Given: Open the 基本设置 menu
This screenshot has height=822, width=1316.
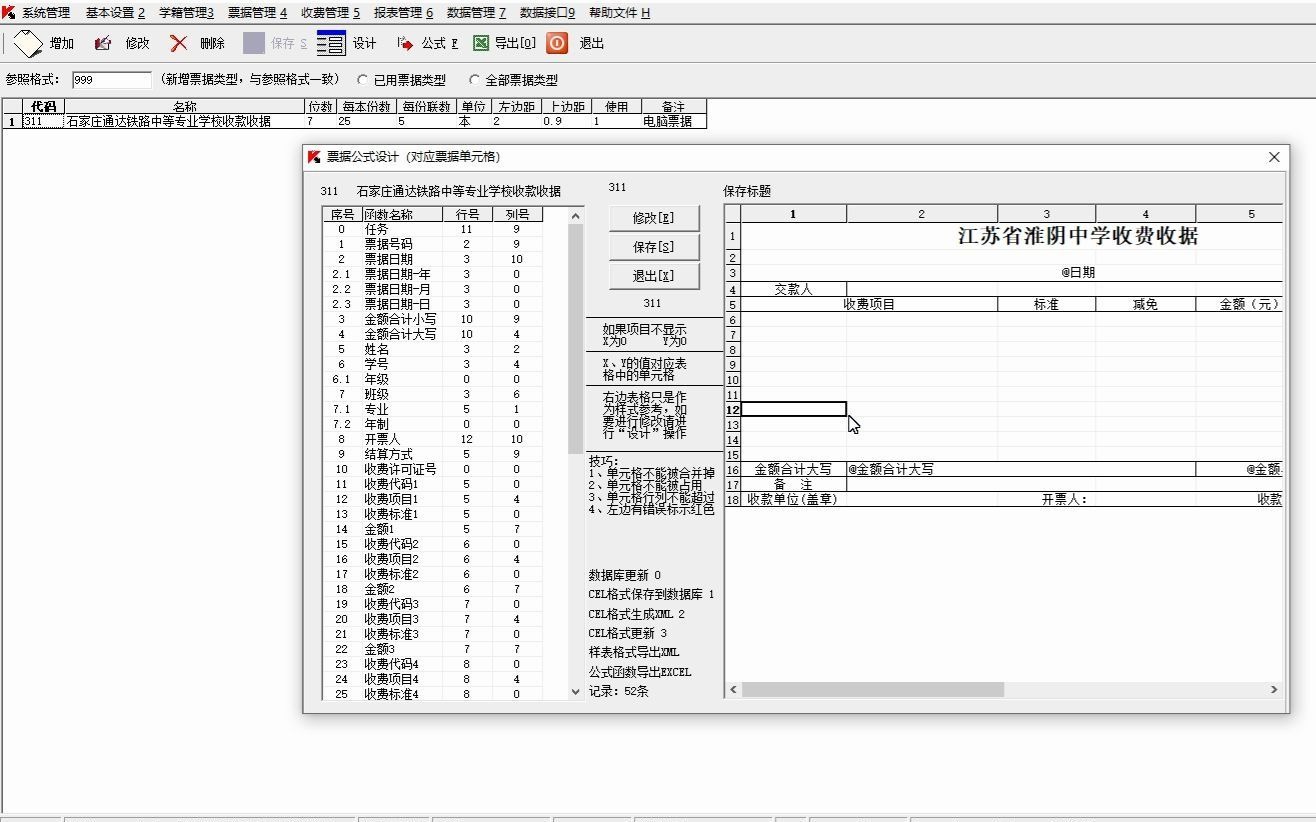Looking at the screenshot, I should coord(115,13).
